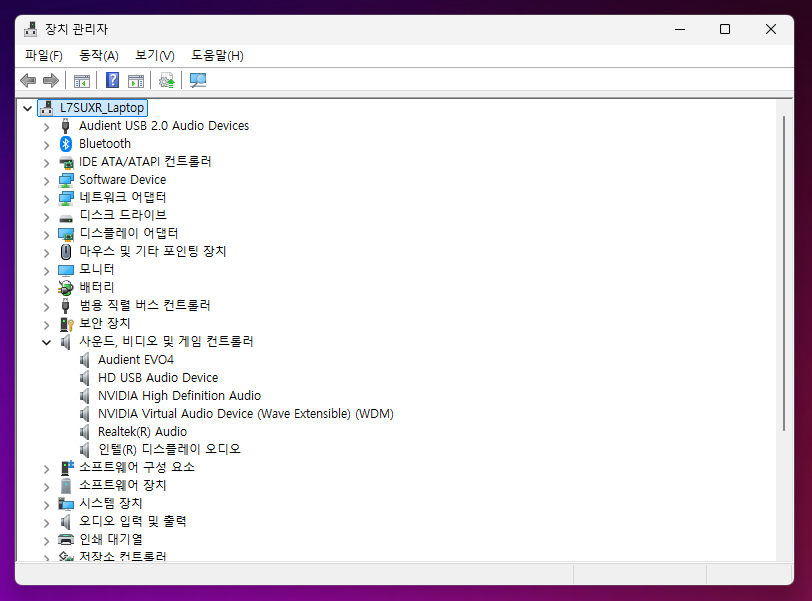Open the 파일(F) menu
This screenshot has width=812, height=601.
coord(44,55)
